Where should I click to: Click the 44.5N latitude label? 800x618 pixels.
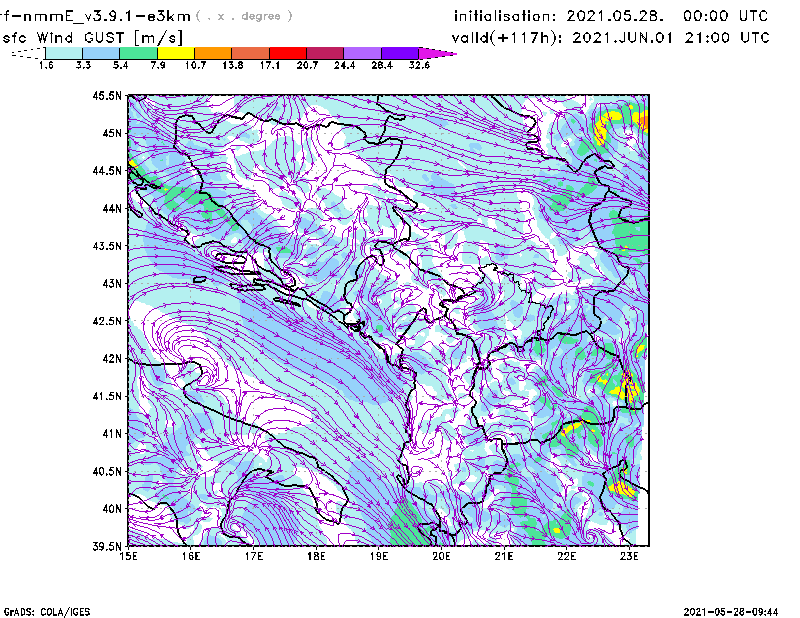(108, 171)
